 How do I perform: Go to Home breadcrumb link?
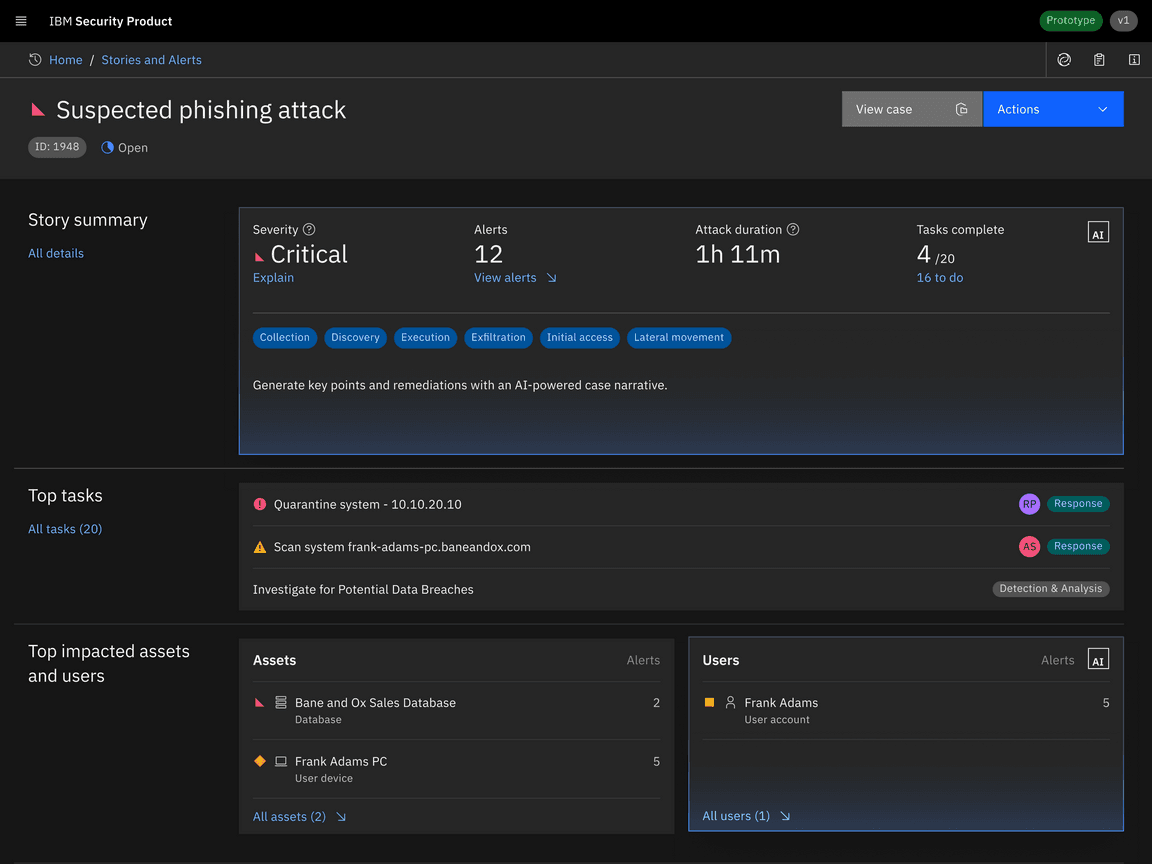coord(66,60)
